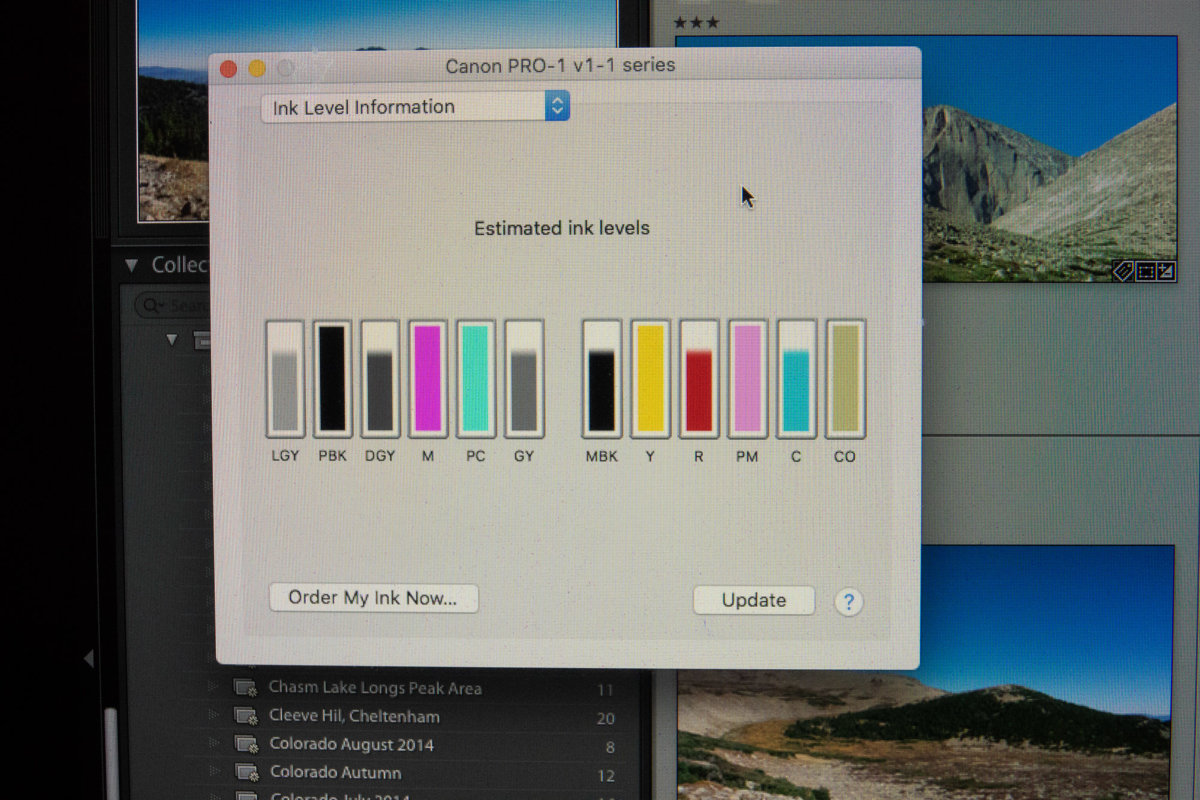Click the magenta M ink level bar
The image size is (1200, 800).
428,379
